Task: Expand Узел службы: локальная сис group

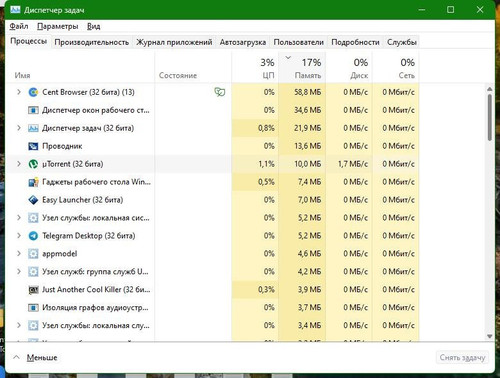Action: 19,218
